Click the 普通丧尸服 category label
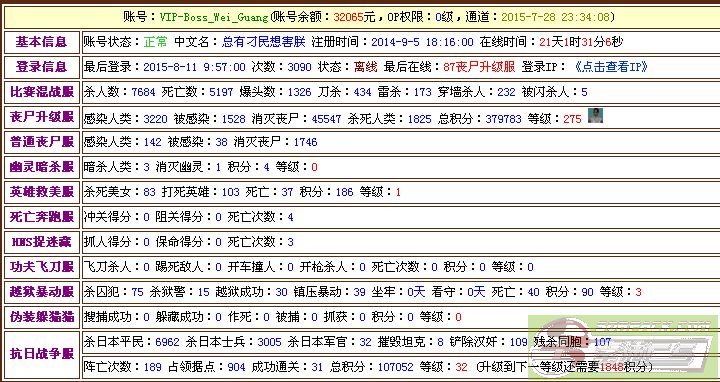The width and height of the screenshot is (720, 382). click(x=42, y=142)
